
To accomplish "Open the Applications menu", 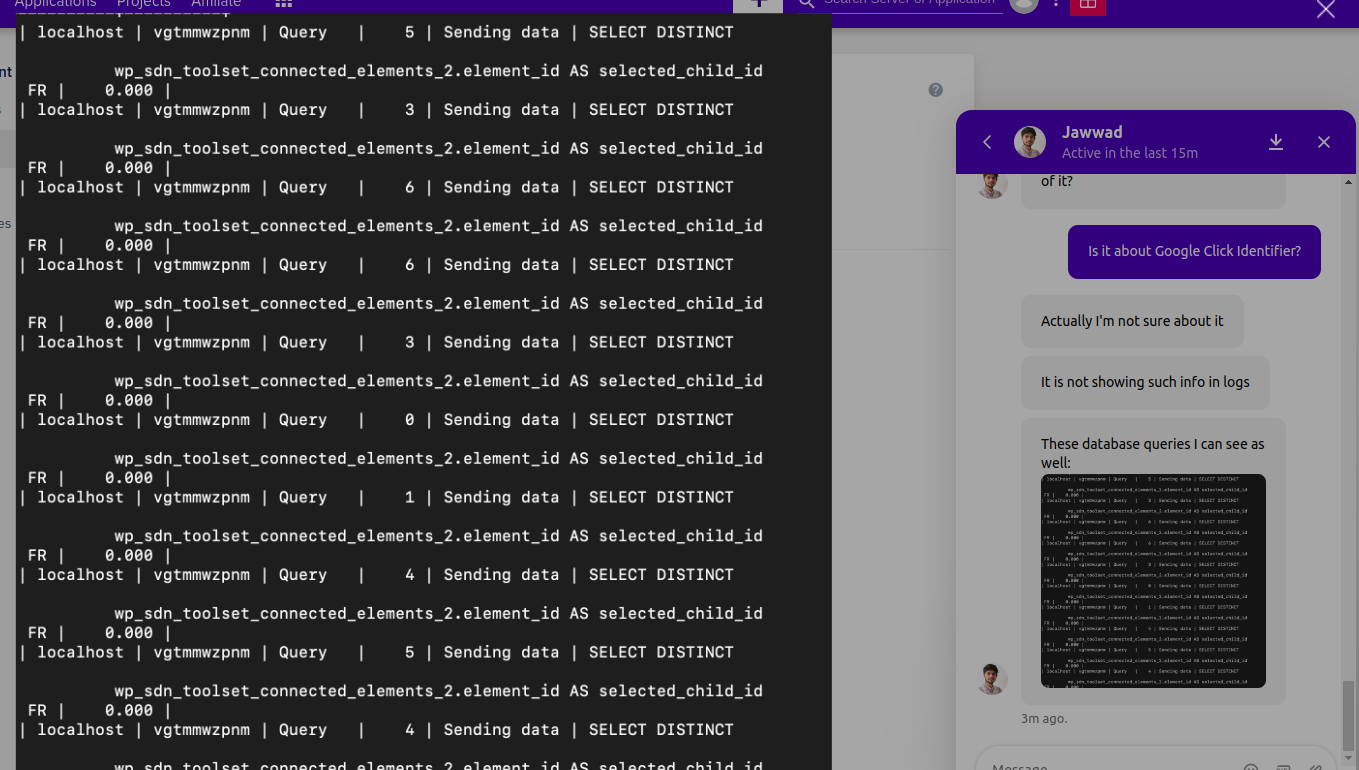I will (55, 4).
